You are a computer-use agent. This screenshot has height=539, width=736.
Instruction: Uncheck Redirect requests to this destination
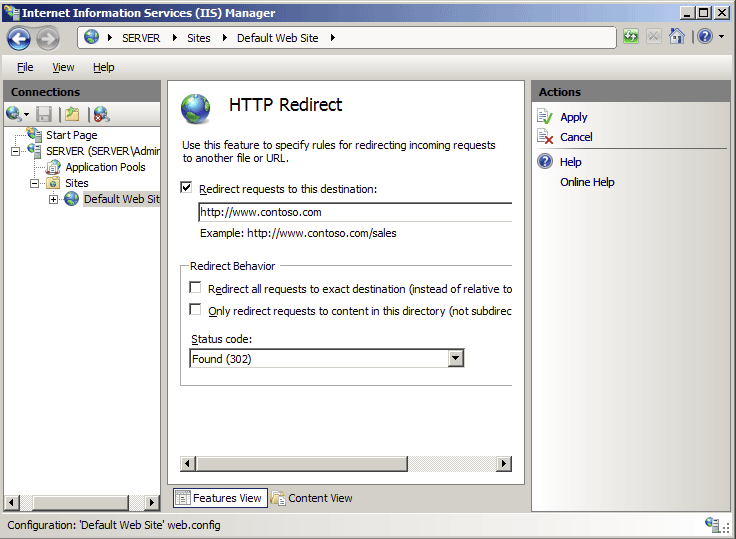click(186, 188)
